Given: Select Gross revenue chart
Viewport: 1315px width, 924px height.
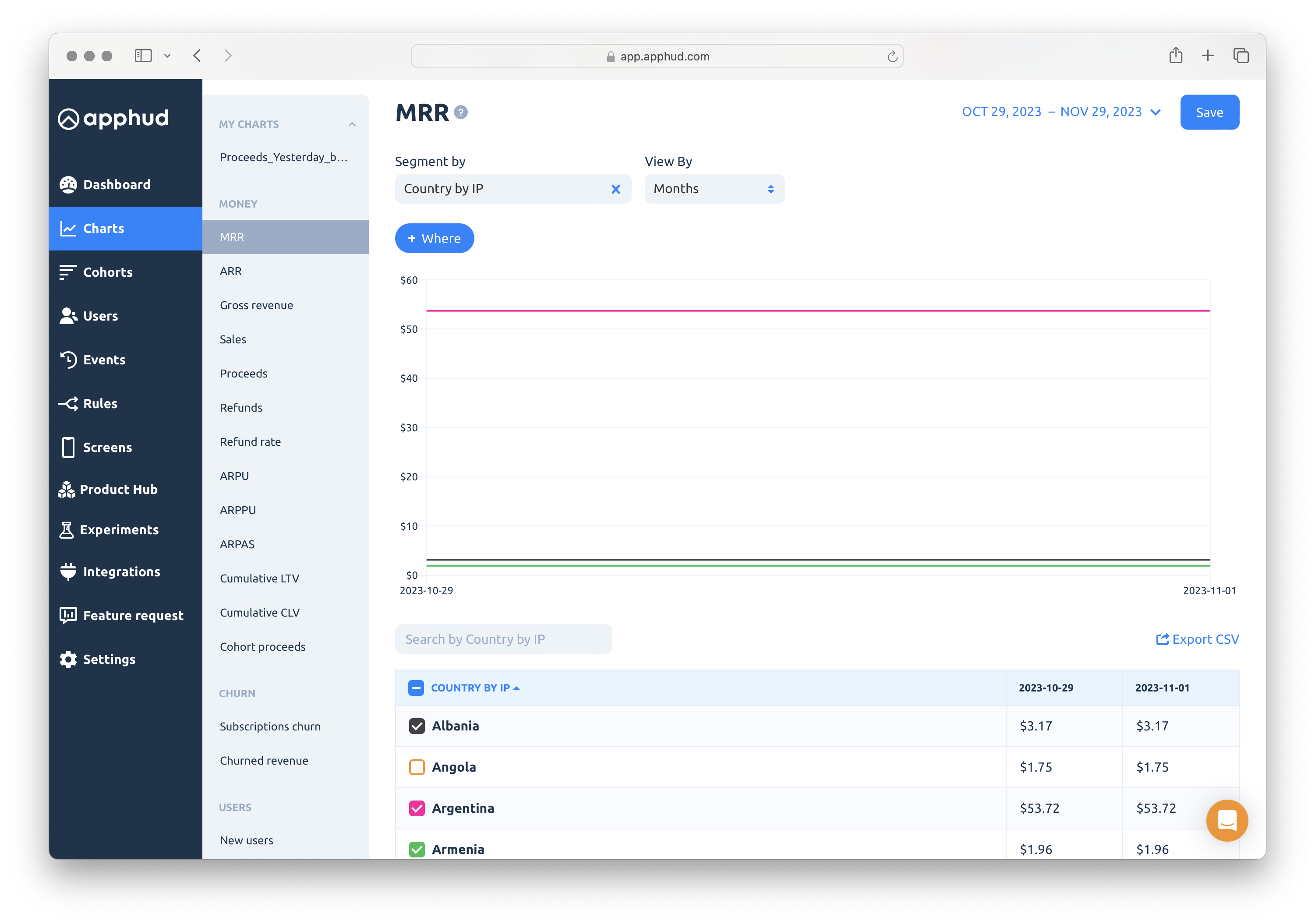Looking at the screenshot, I should point(256,305).
